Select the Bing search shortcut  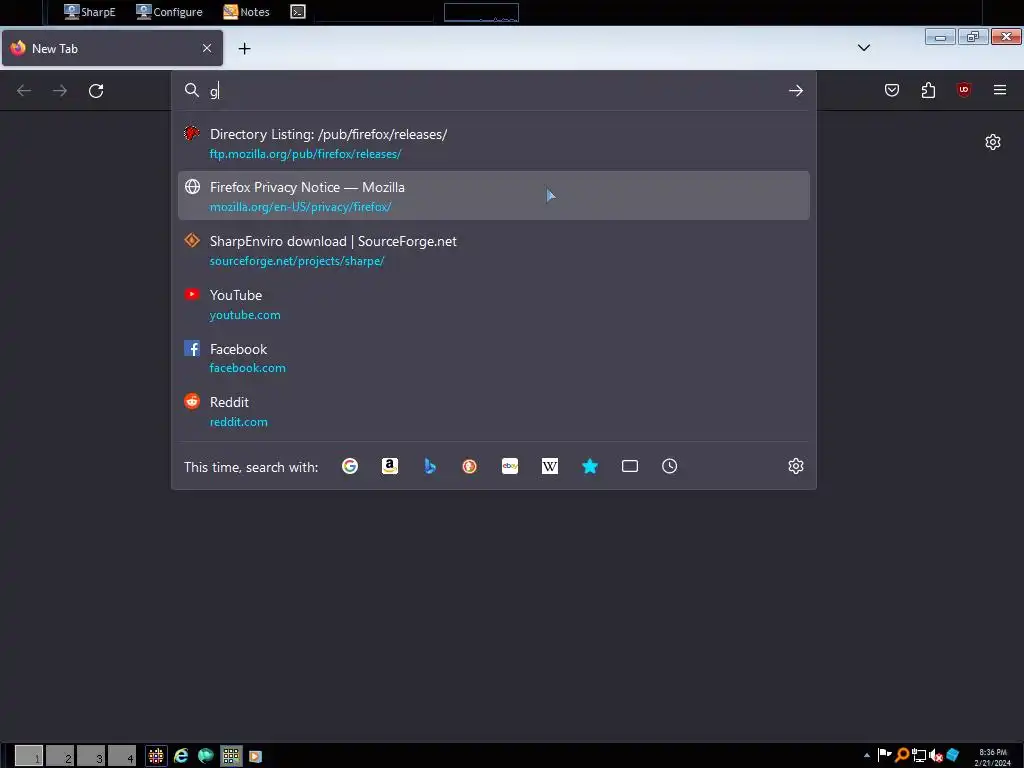[x=430, y=466]
